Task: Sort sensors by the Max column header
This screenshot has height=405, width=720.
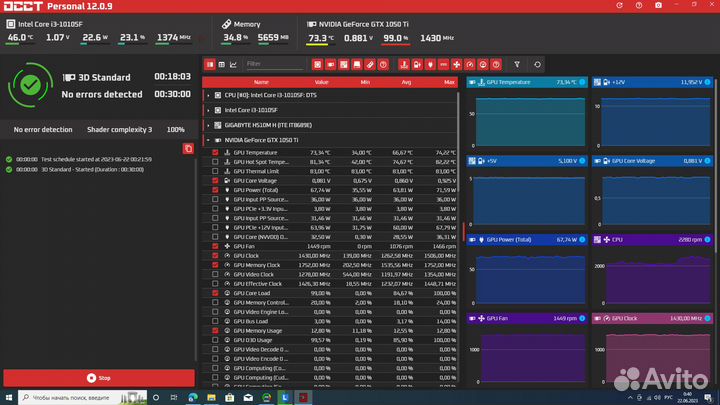Action: [449, 82]
